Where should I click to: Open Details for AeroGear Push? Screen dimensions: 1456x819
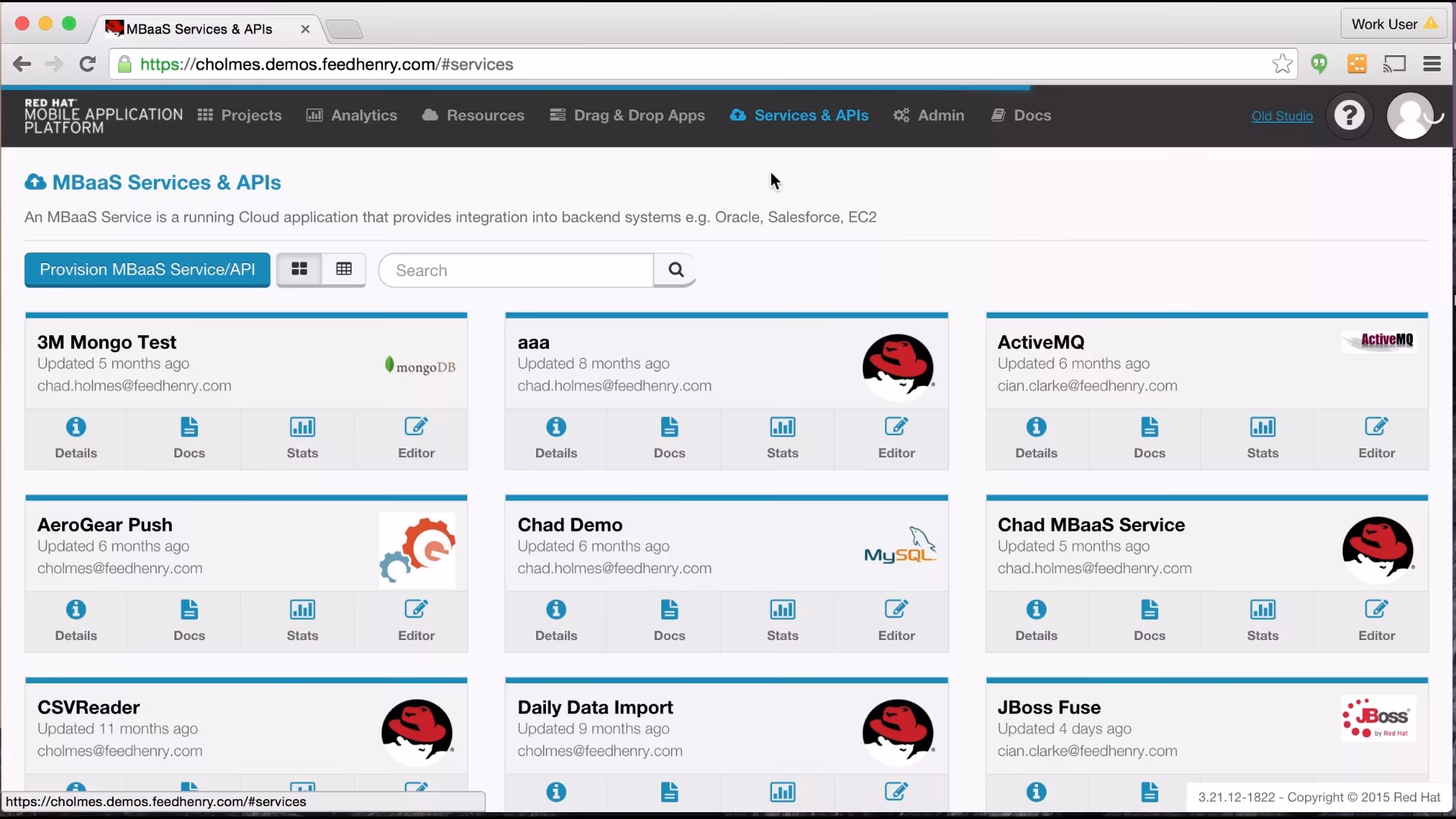76,622
